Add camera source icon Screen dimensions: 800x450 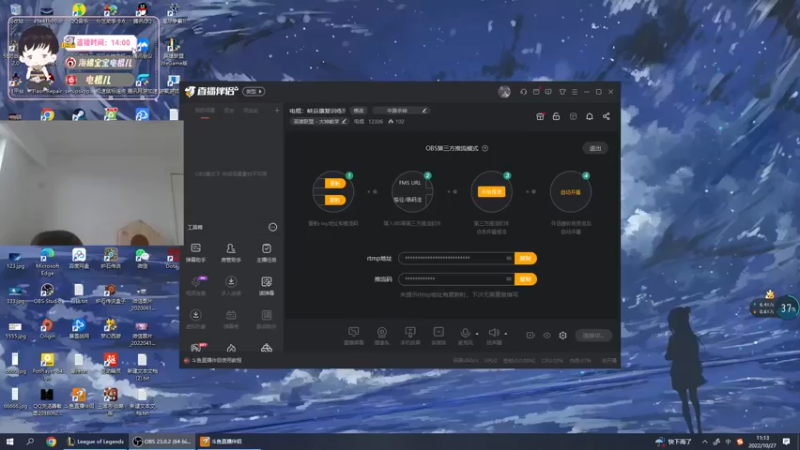tap(382, 336)
